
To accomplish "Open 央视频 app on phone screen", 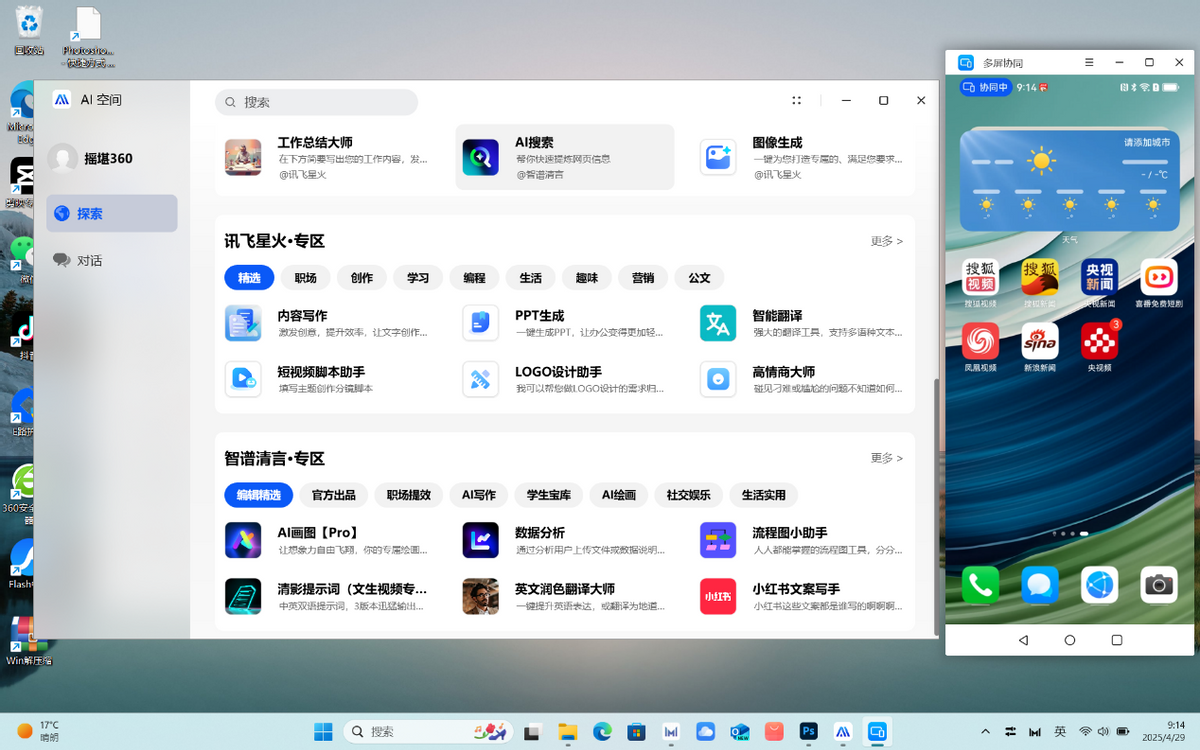I will pos(1099,341).
